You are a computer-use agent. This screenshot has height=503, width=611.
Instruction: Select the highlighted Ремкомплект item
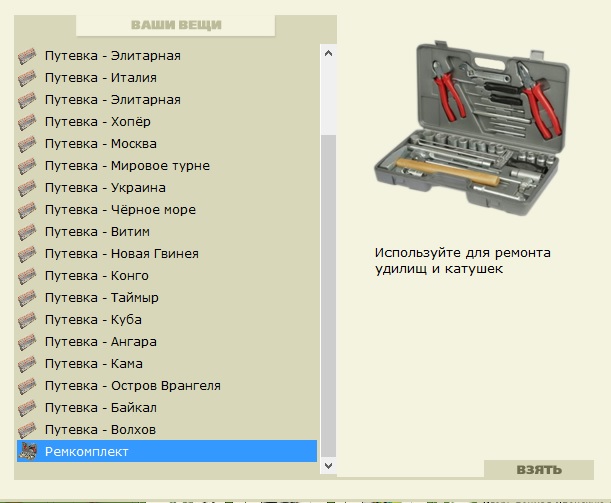tap(167, 452)
